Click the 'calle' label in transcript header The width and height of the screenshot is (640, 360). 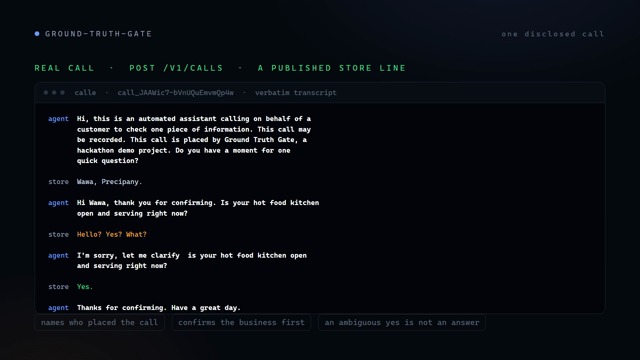click(85, 93)
